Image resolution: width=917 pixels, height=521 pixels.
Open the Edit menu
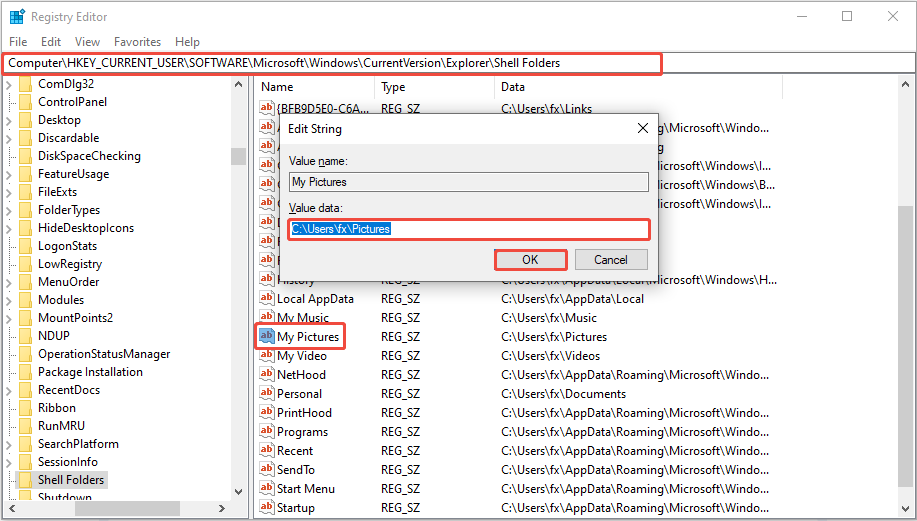click(51, 42)
